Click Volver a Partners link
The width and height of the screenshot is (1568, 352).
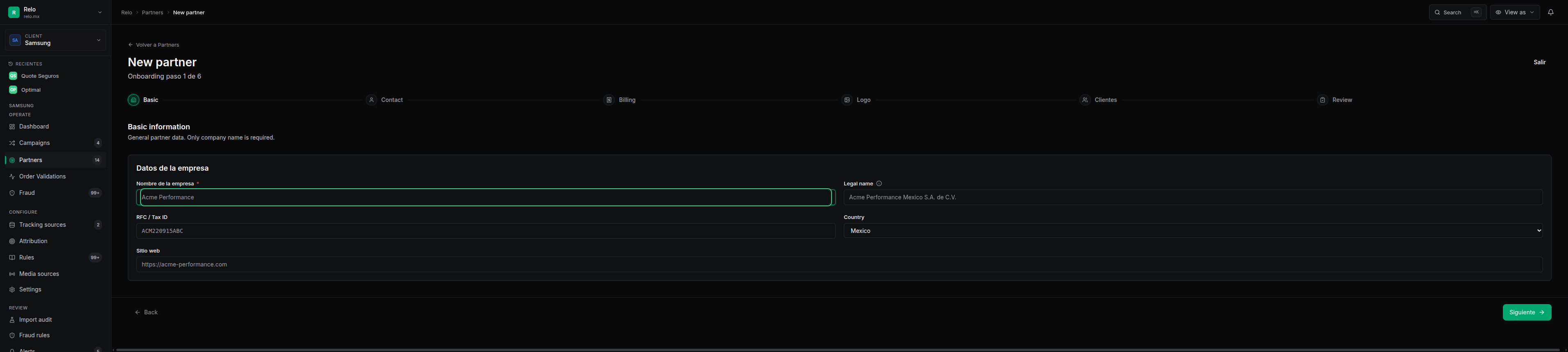point(153,45)
